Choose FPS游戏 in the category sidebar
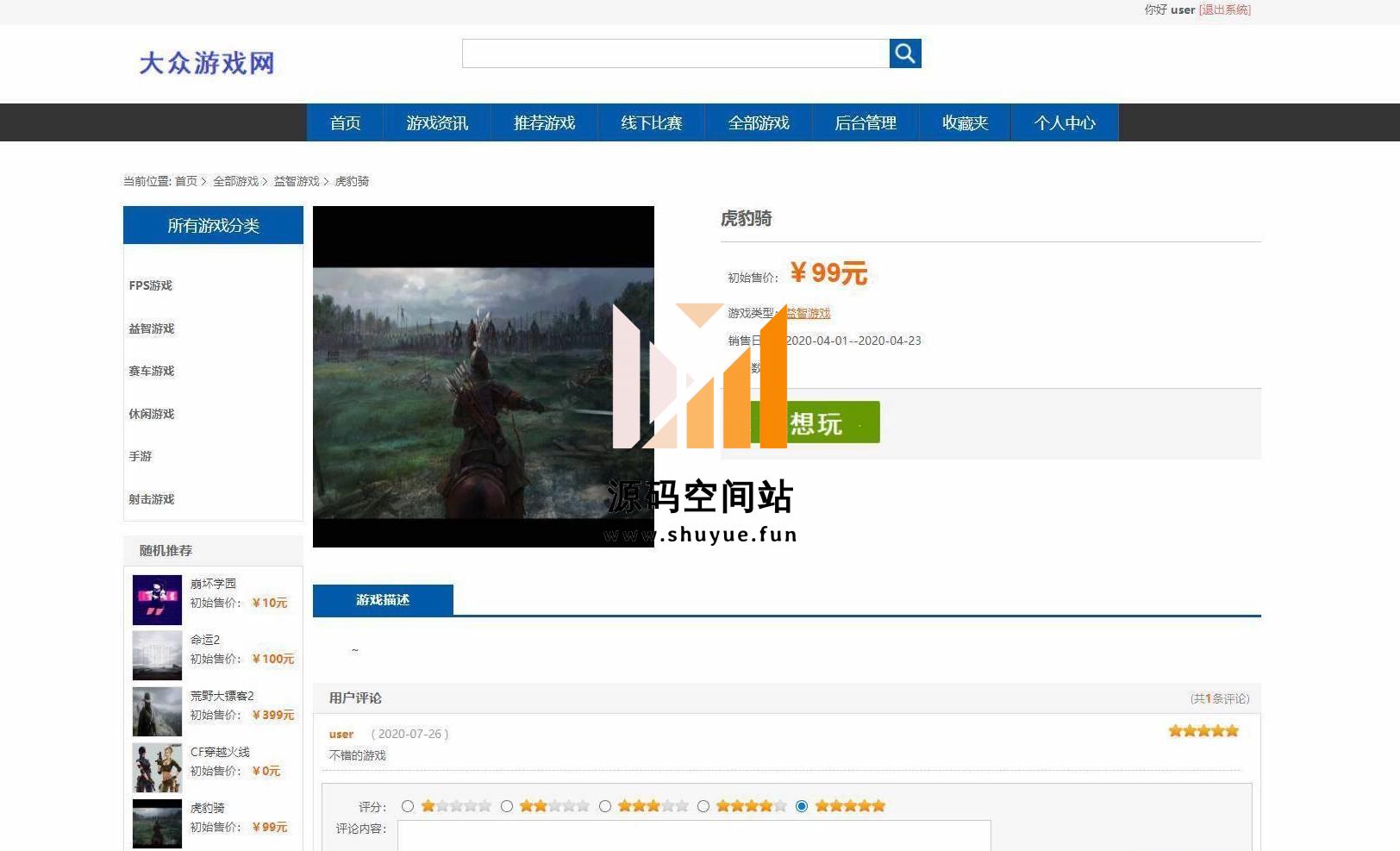This screenshot has height=851, width=1400. coord(151,285)
